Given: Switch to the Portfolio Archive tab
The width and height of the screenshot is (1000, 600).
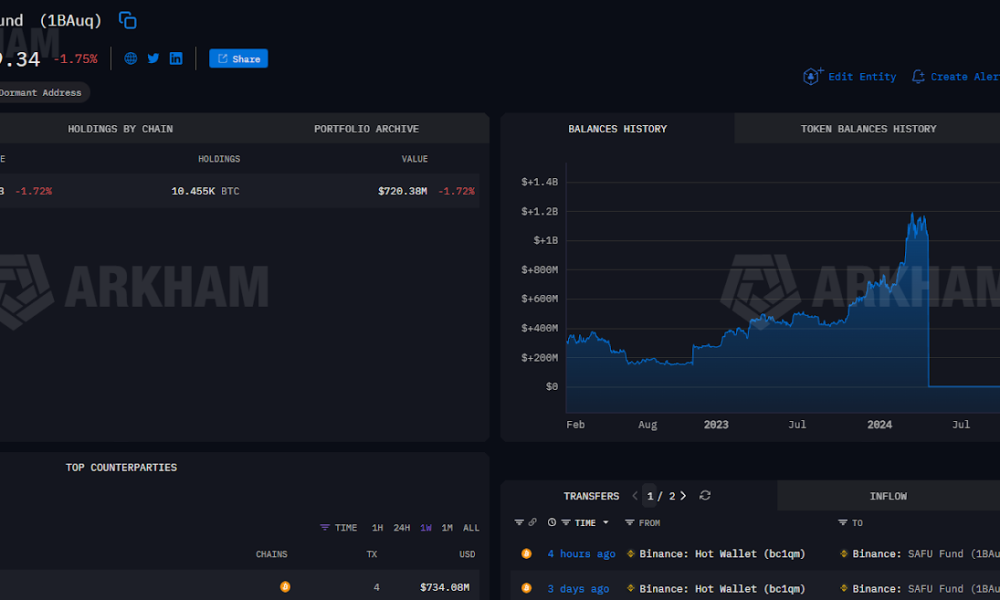Looking at the screenshot, I should (364, 128).
